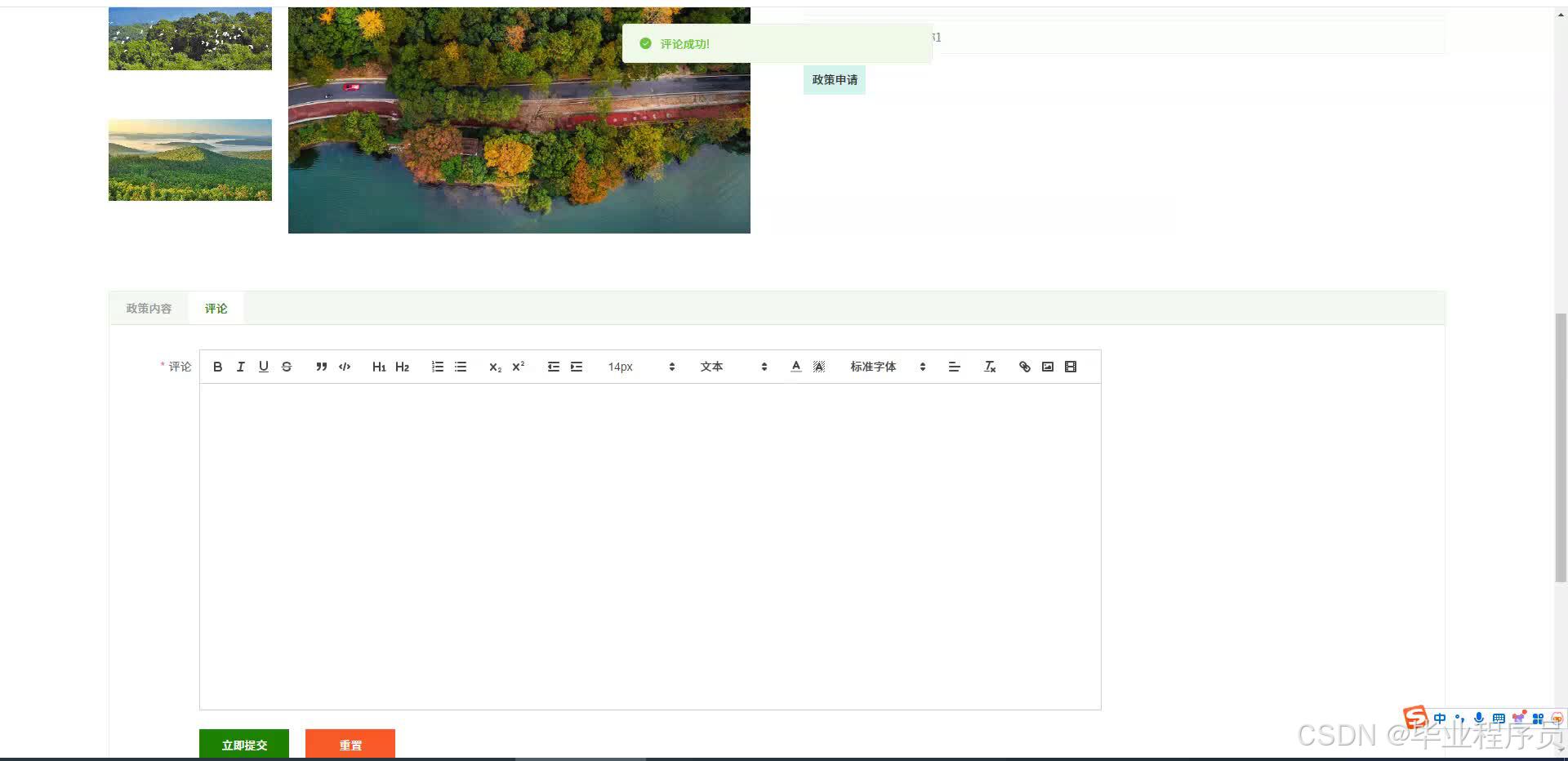Screen dimensions: 1568x761
Task: Focus the comment editor text area
Action: click(650, 546)
